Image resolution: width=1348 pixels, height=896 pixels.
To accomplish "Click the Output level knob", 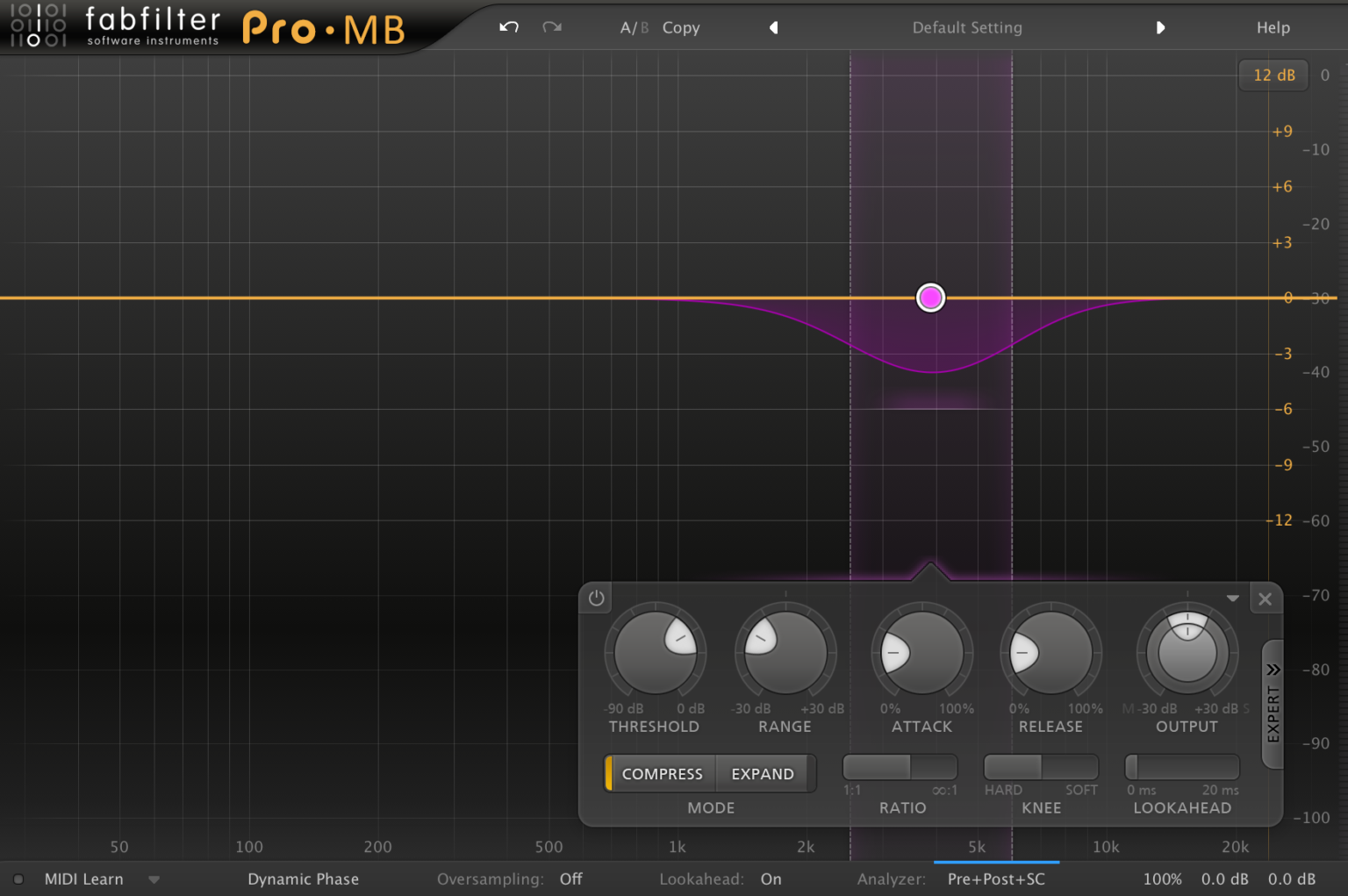I will [1187, 653].
